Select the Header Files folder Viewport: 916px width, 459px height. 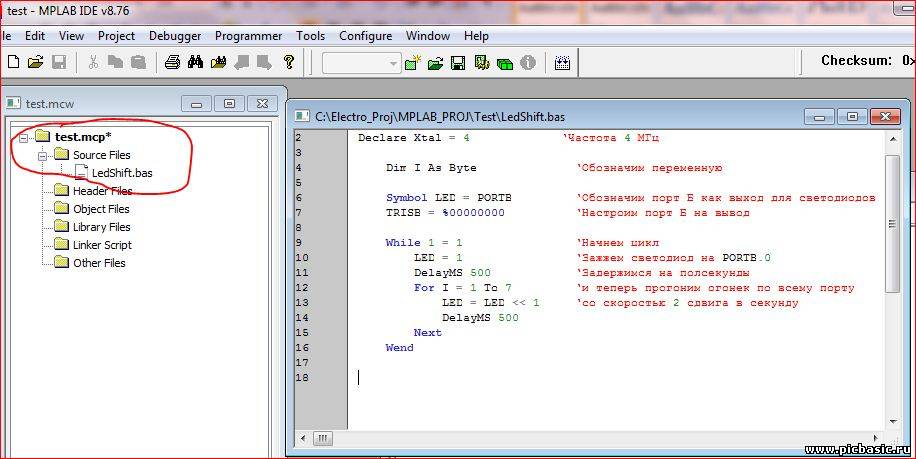pos(102,191)
